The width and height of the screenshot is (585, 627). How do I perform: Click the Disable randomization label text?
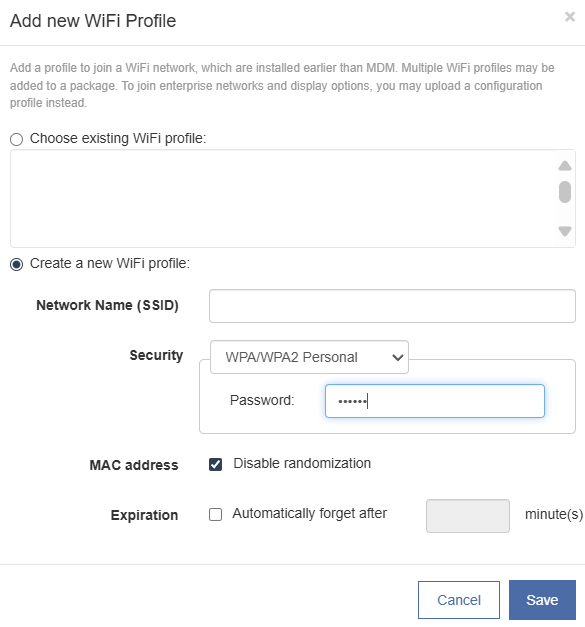(x=302, y=463)
